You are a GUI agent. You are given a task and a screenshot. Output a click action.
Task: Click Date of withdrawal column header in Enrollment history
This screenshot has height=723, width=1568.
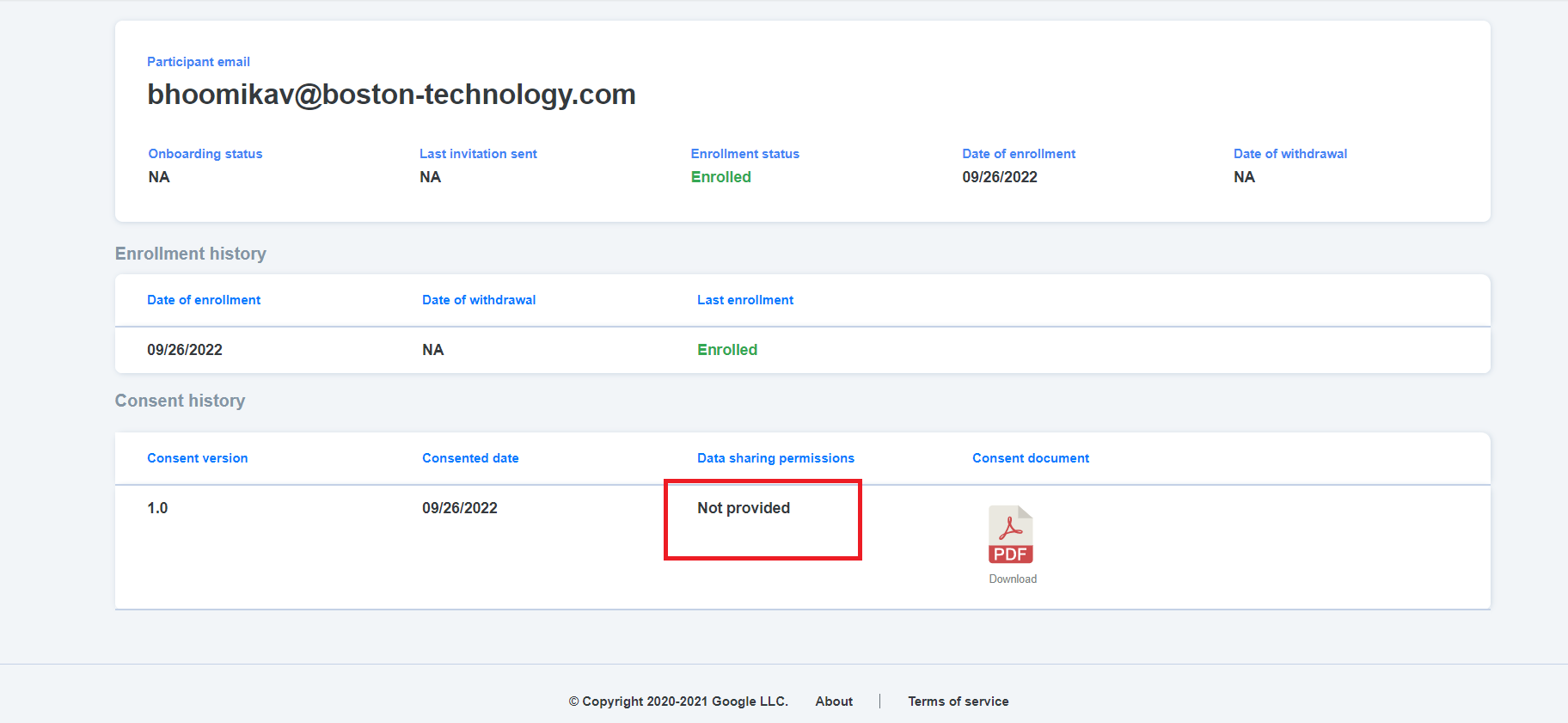(479, 300)
